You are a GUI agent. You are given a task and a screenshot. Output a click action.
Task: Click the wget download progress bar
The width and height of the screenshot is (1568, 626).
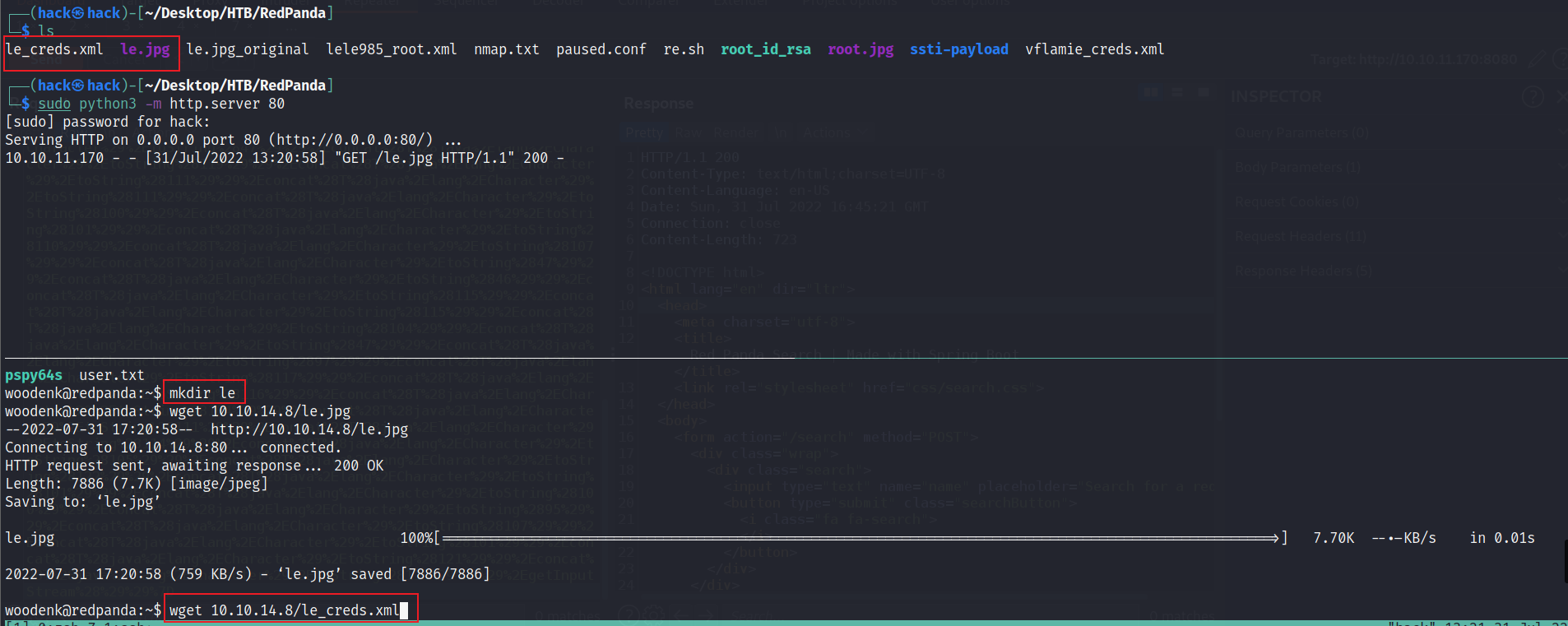(x=861, y=538)
